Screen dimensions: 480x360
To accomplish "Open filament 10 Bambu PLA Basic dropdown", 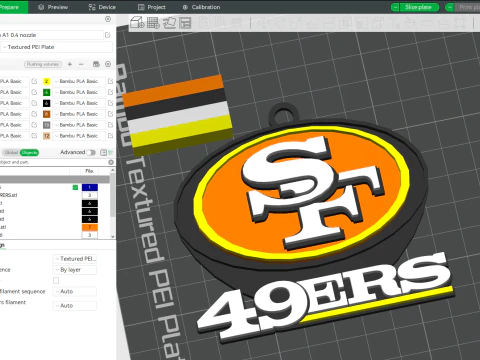I will point(79,125).
